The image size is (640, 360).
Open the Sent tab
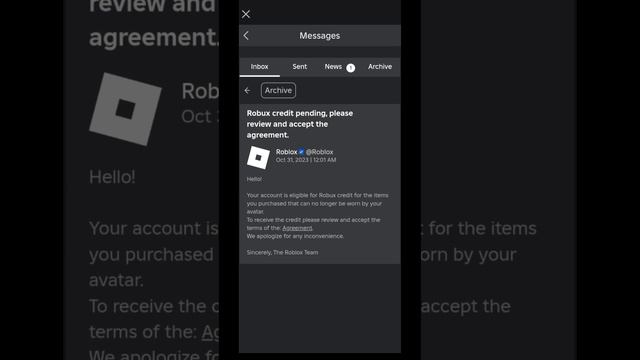click(x=300, y=67)
